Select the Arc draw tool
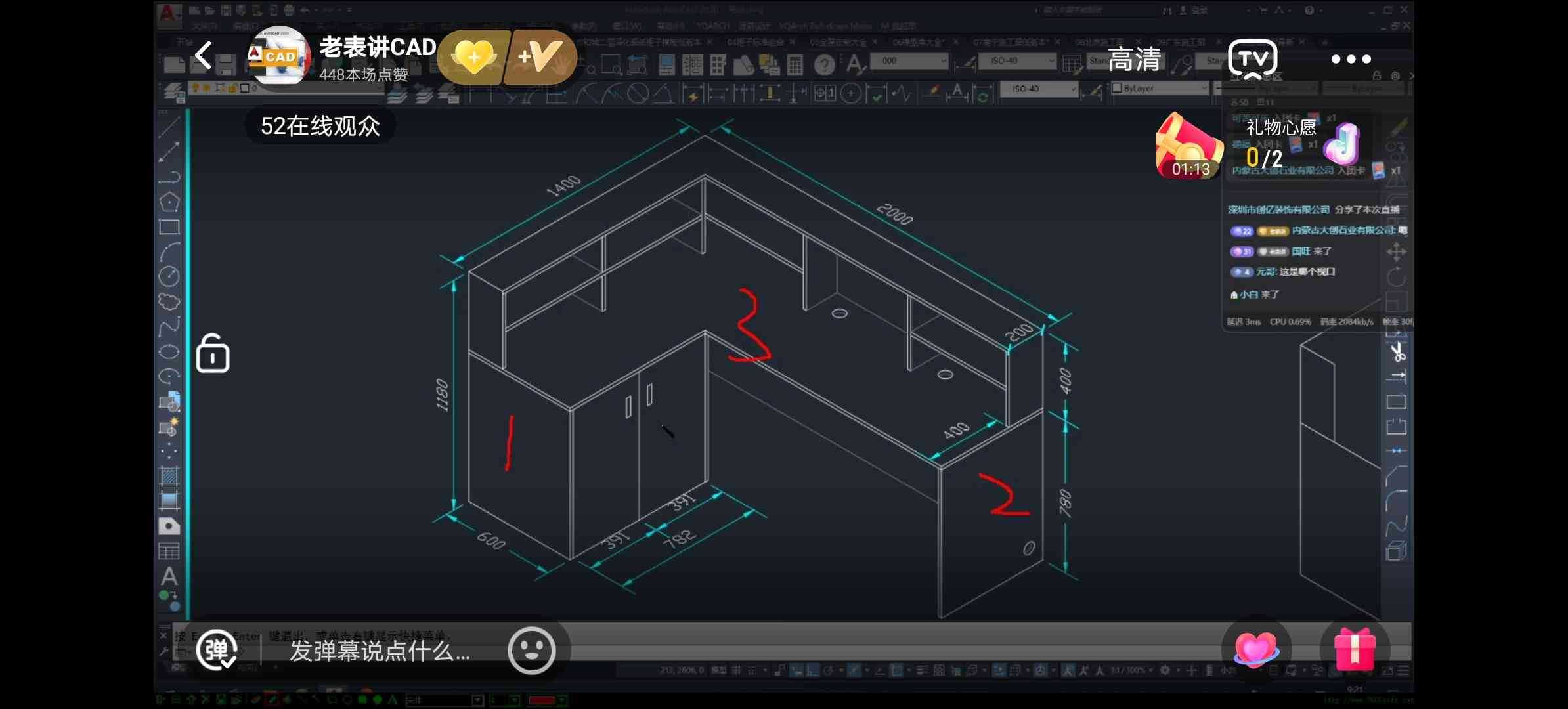1568x709 pixels. click(169, 251)
